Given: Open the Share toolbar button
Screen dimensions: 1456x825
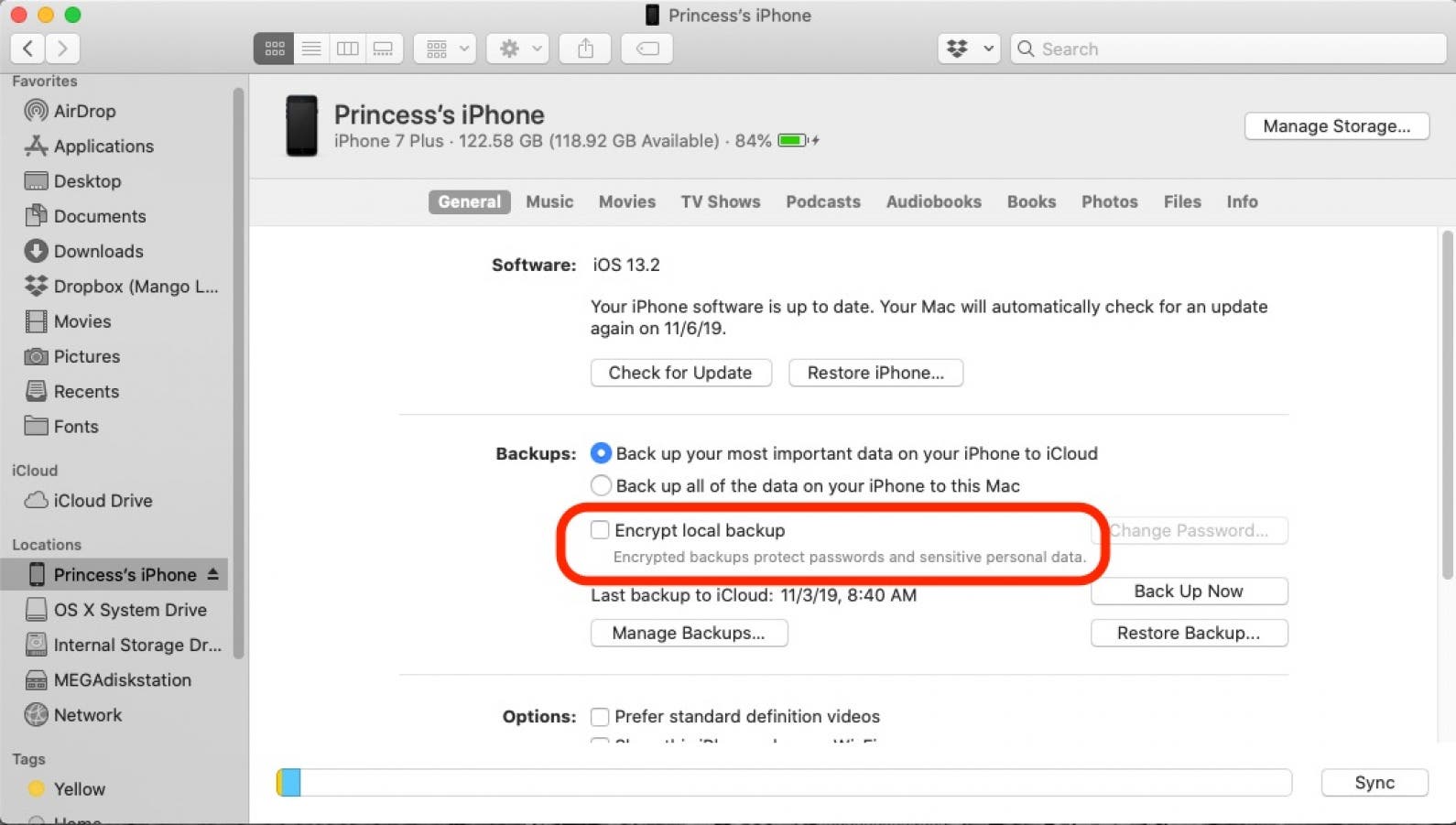Looking at the screenshot, I should (x=585, y=49).
